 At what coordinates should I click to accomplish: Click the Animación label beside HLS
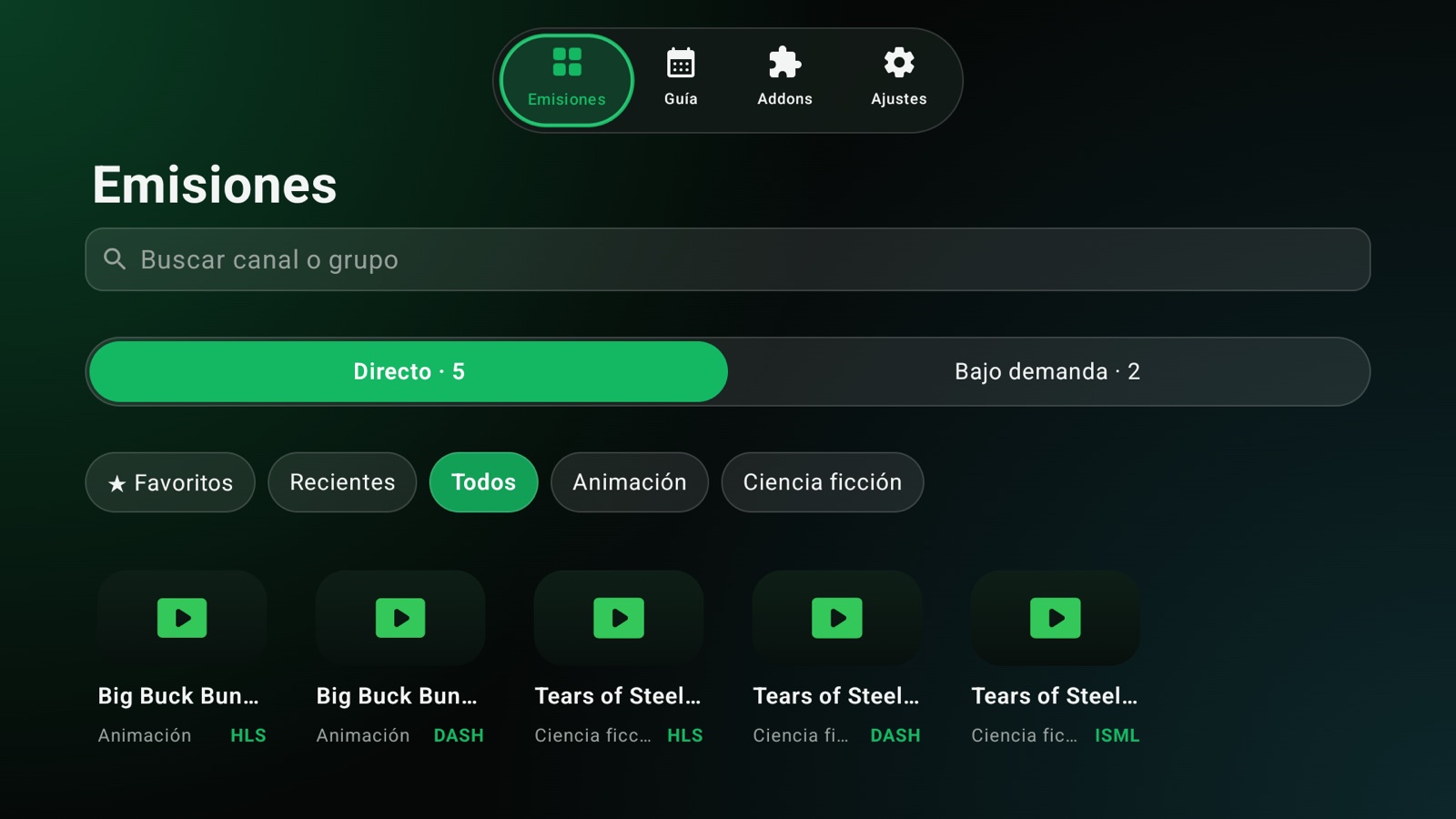(145, 735)
